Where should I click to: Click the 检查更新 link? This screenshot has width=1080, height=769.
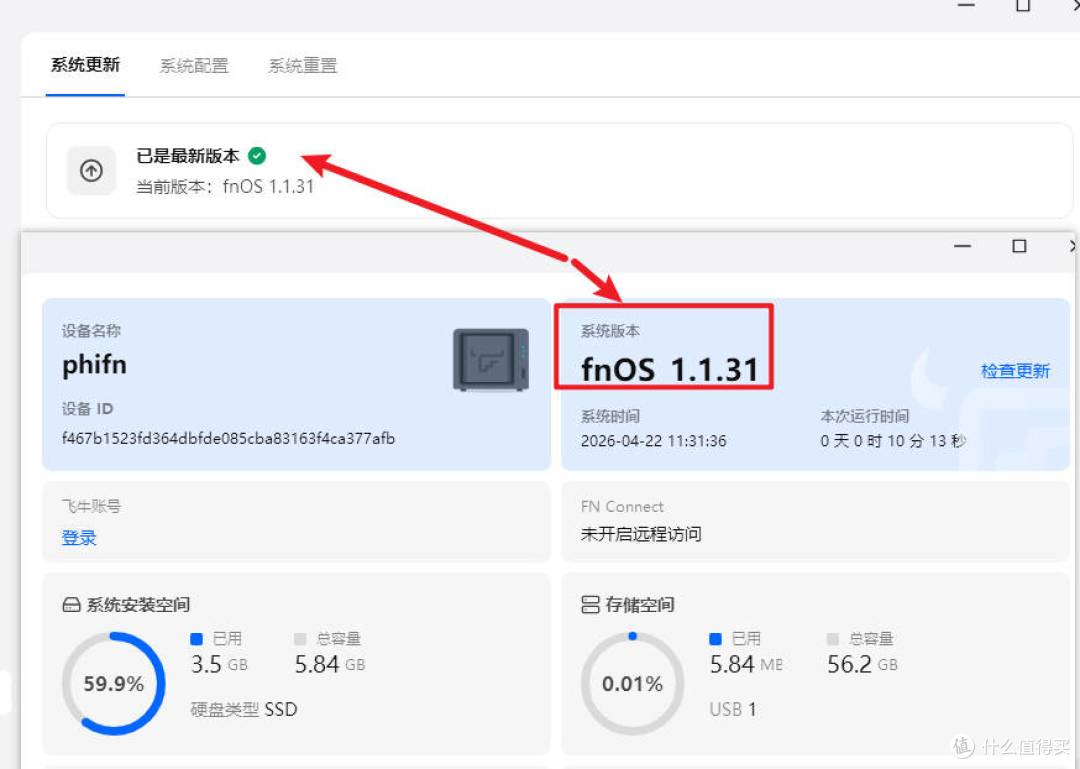(x=1015, y=371)
